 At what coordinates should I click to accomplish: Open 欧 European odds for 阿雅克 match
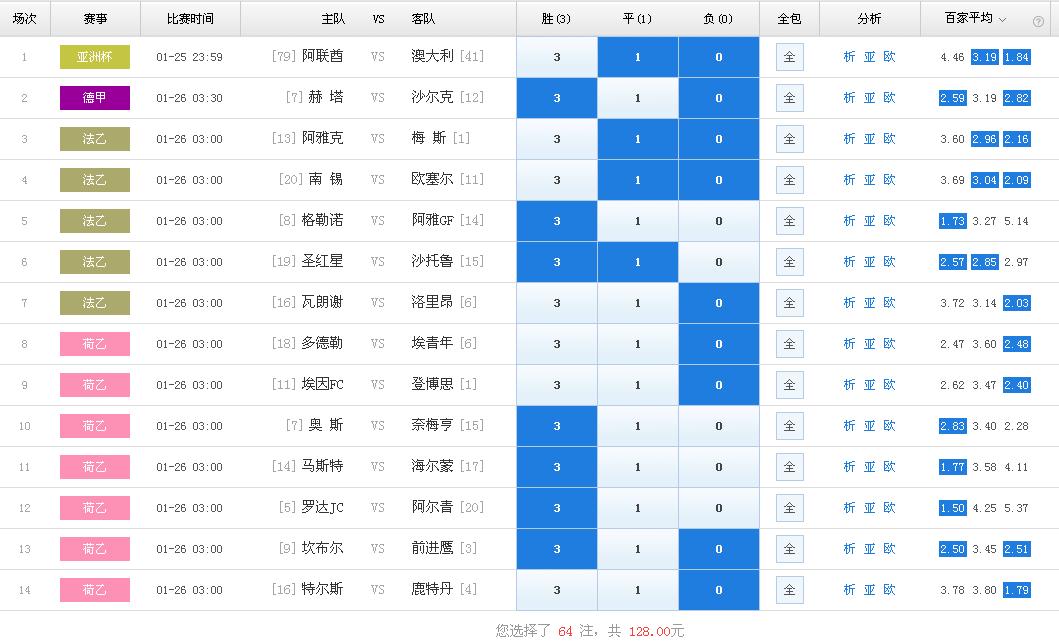(x=889, y=139)
